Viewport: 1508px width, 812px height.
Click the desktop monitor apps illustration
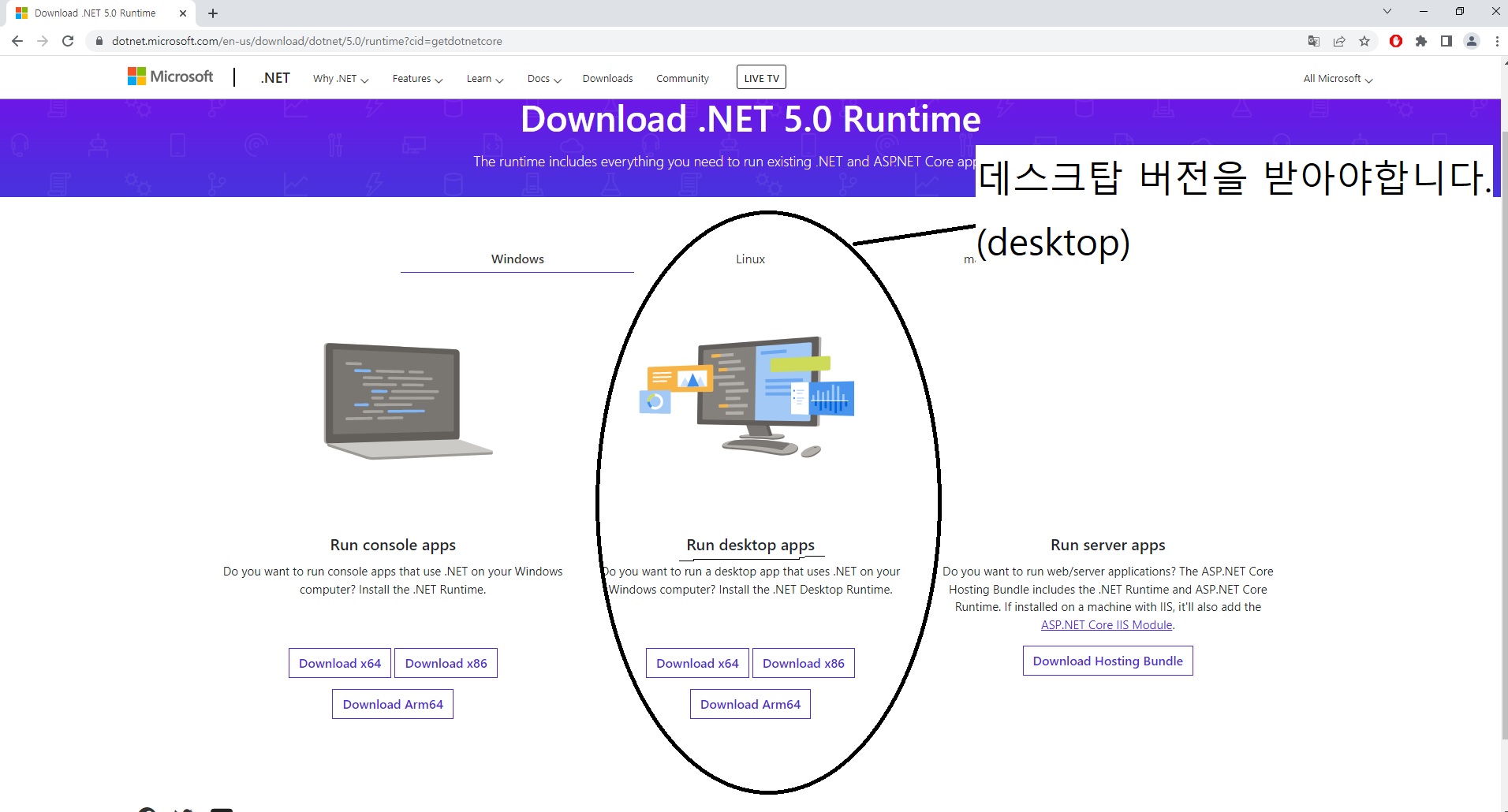click(747, 397)
